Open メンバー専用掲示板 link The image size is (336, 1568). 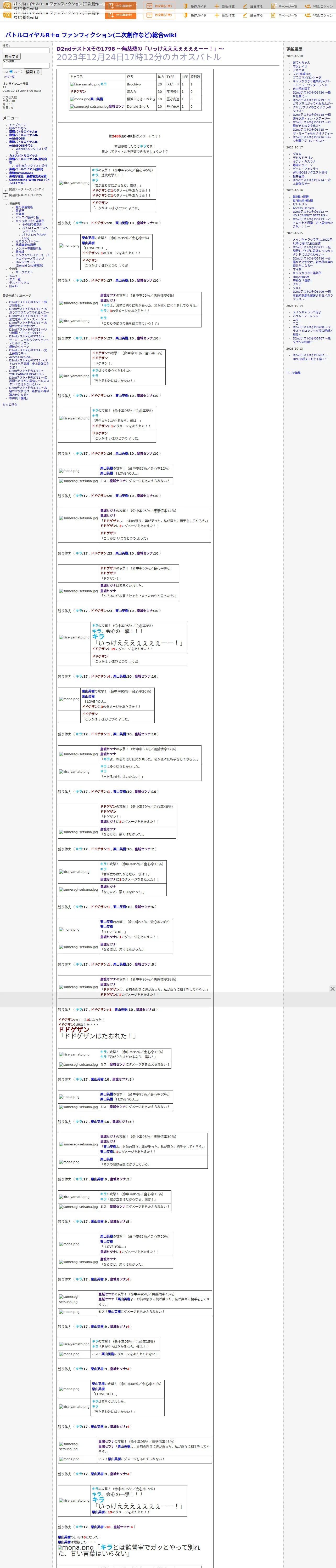coord(29,248)
